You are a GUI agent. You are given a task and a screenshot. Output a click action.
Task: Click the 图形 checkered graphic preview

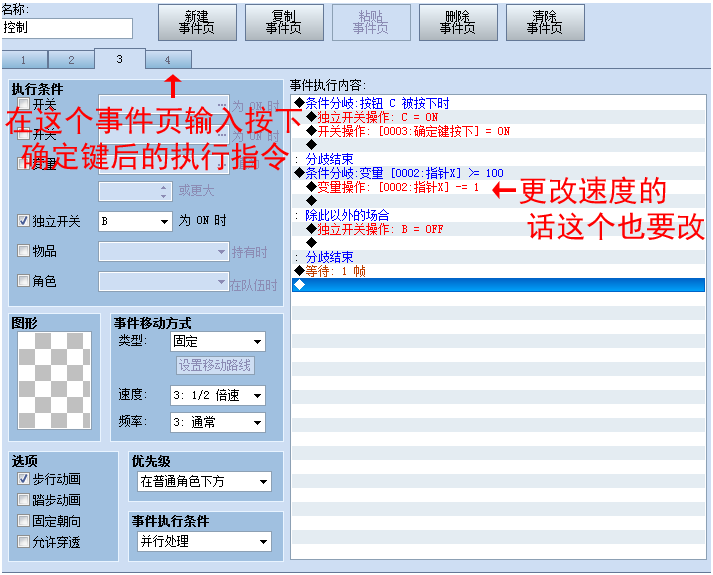click(55, 380)
